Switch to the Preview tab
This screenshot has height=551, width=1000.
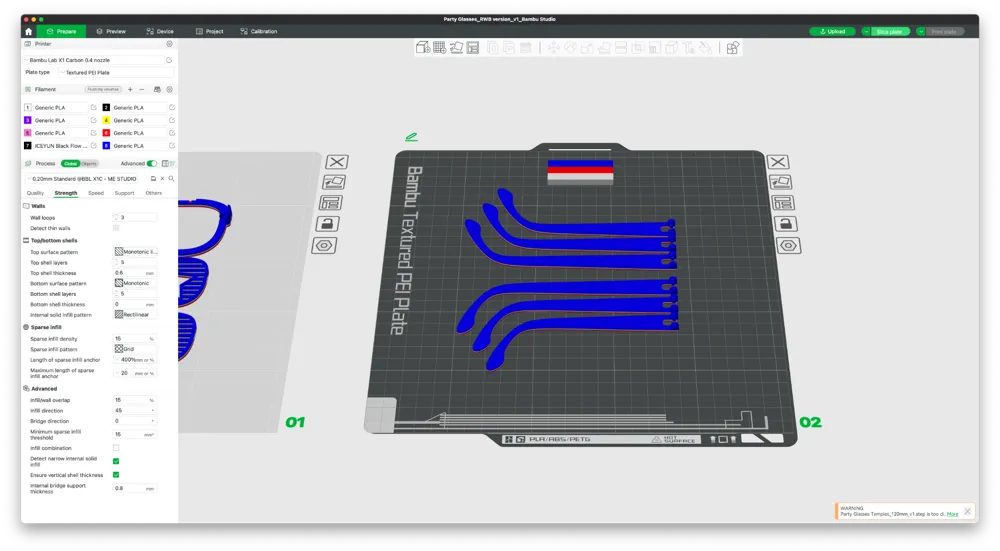coord(111,31)
